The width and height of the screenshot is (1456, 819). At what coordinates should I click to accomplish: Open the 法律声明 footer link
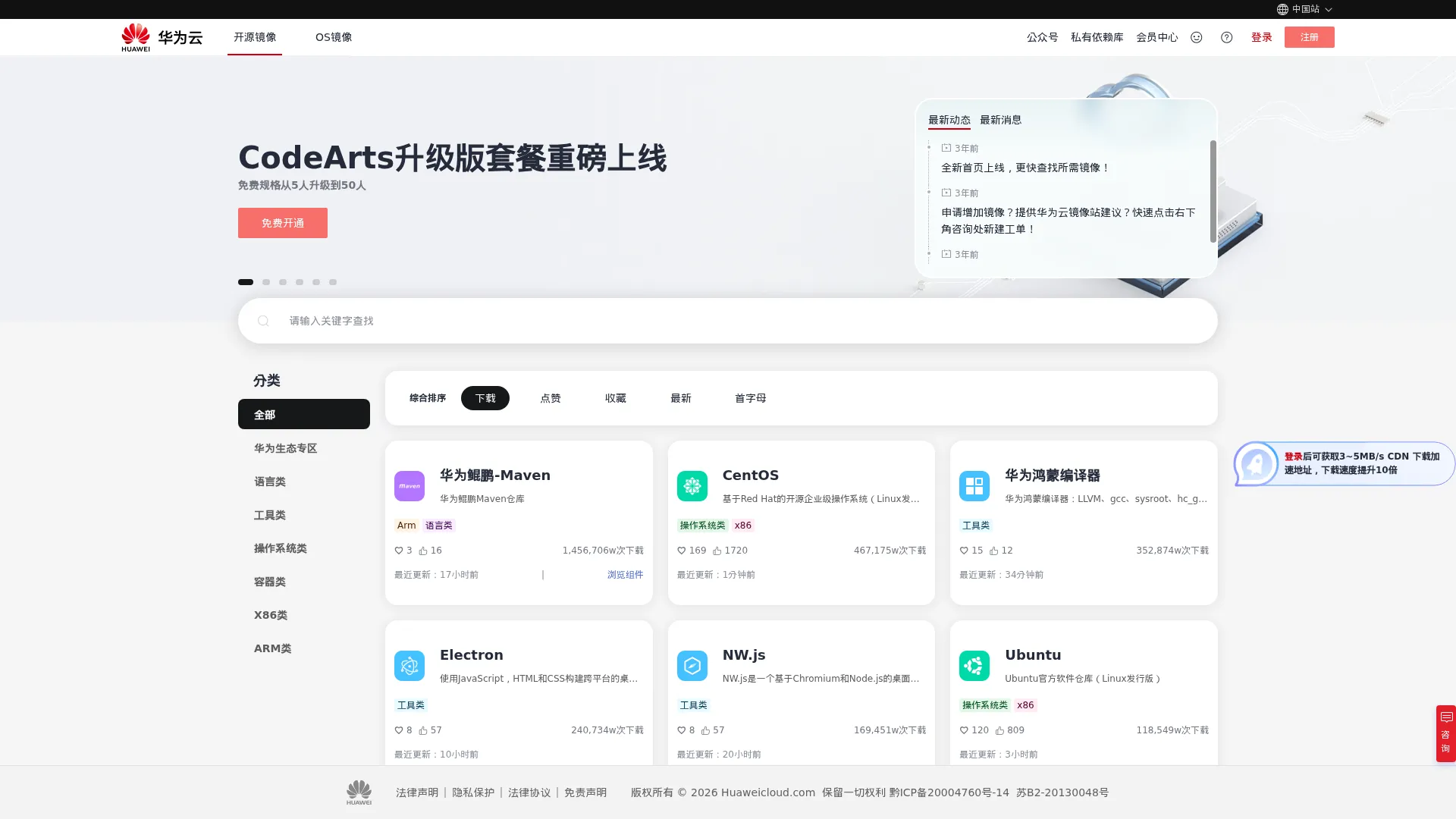(417, 792)
